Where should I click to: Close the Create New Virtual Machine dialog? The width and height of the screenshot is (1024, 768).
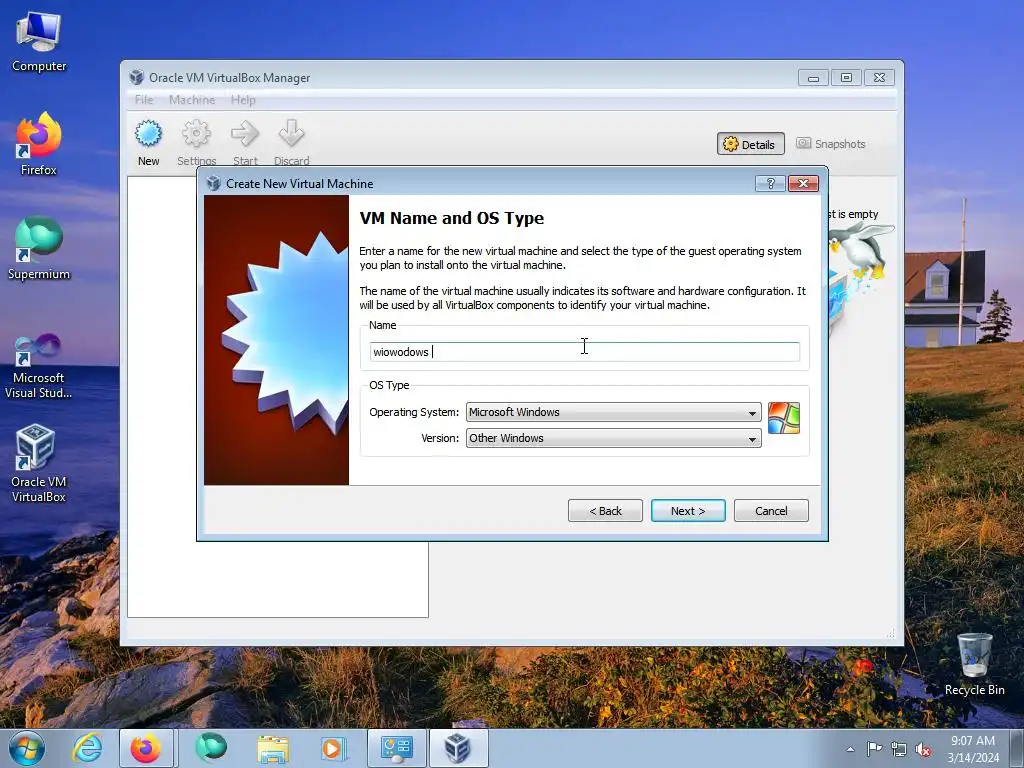pyautogui.click(x=803, y=184)
